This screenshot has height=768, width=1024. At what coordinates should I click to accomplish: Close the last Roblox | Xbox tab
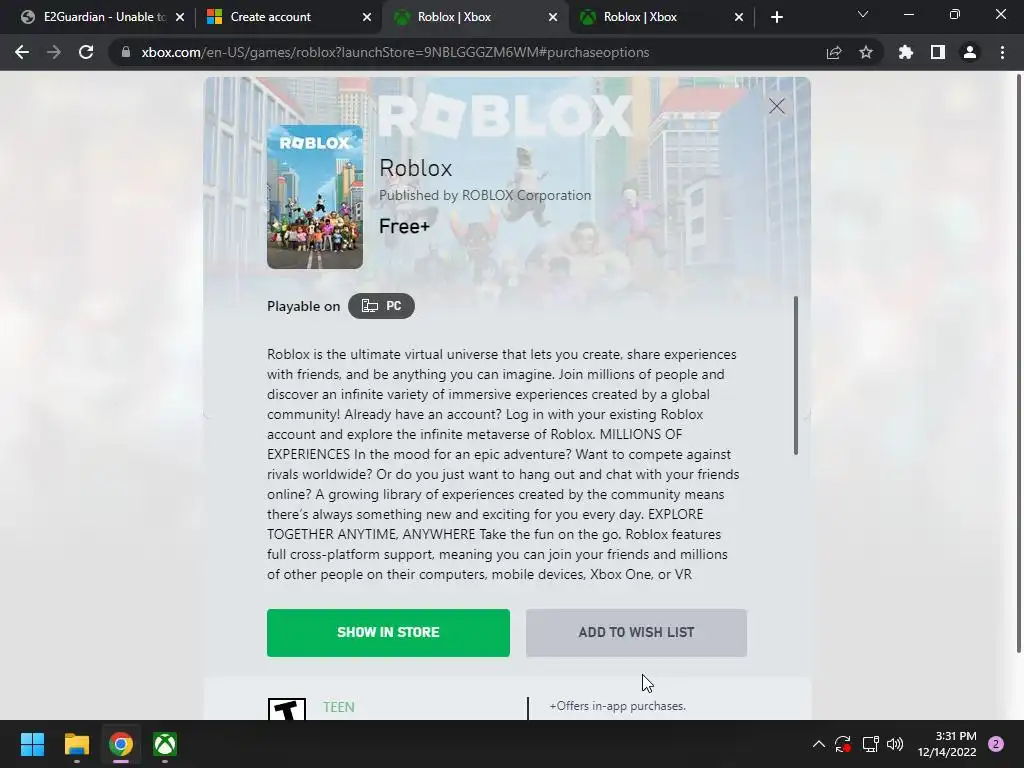739,17
